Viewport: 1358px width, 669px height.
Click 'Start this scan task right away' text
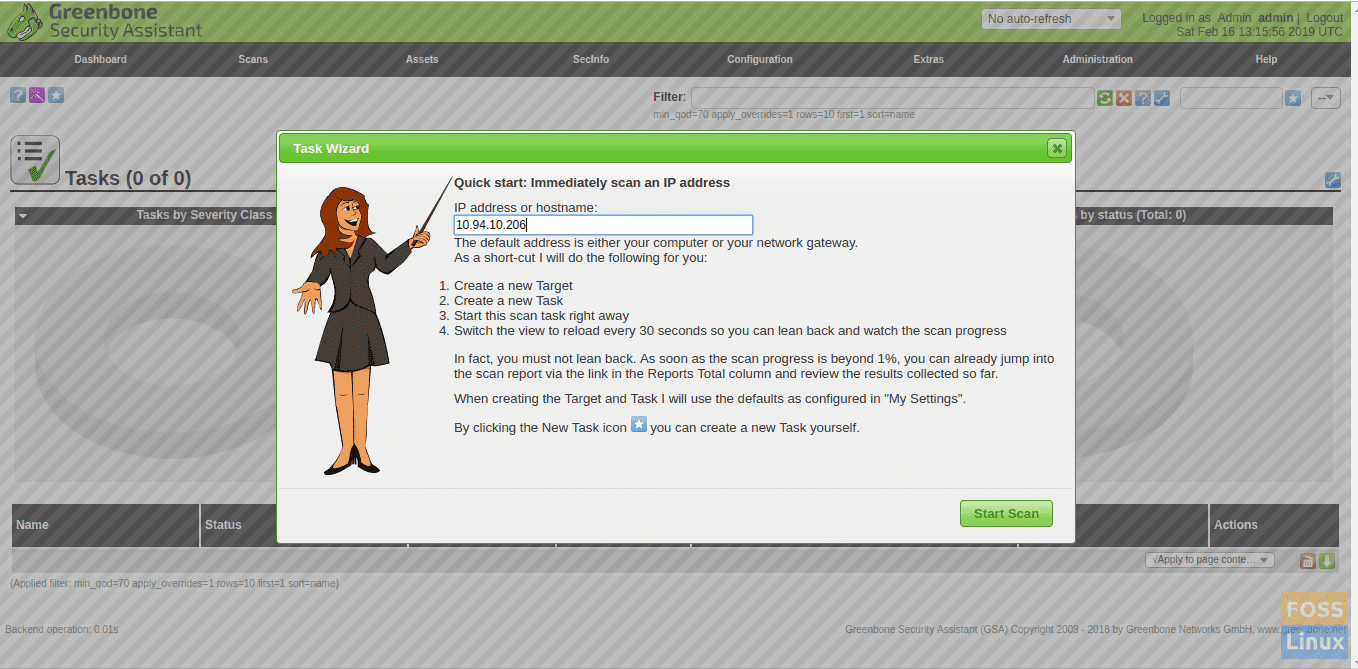541,315
